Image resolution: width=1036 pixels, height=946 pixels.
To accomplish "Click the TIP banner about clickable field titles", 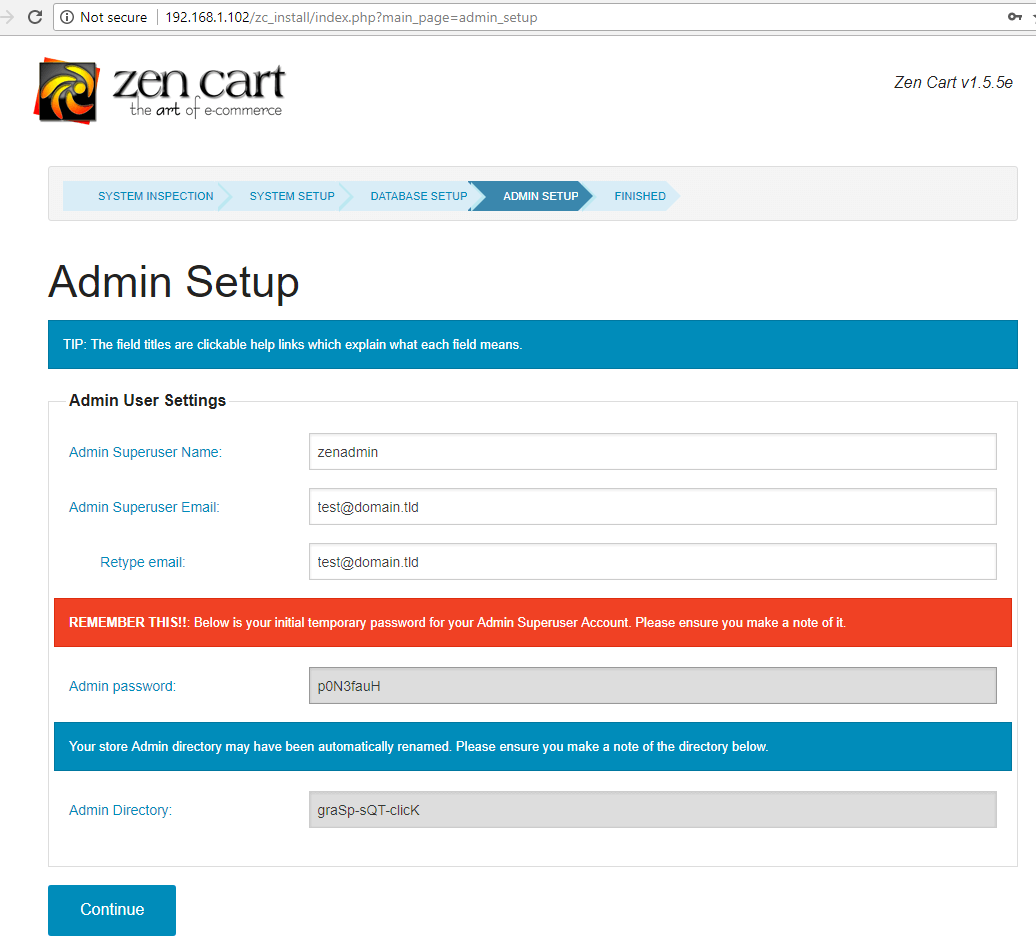I will point(533,344).
